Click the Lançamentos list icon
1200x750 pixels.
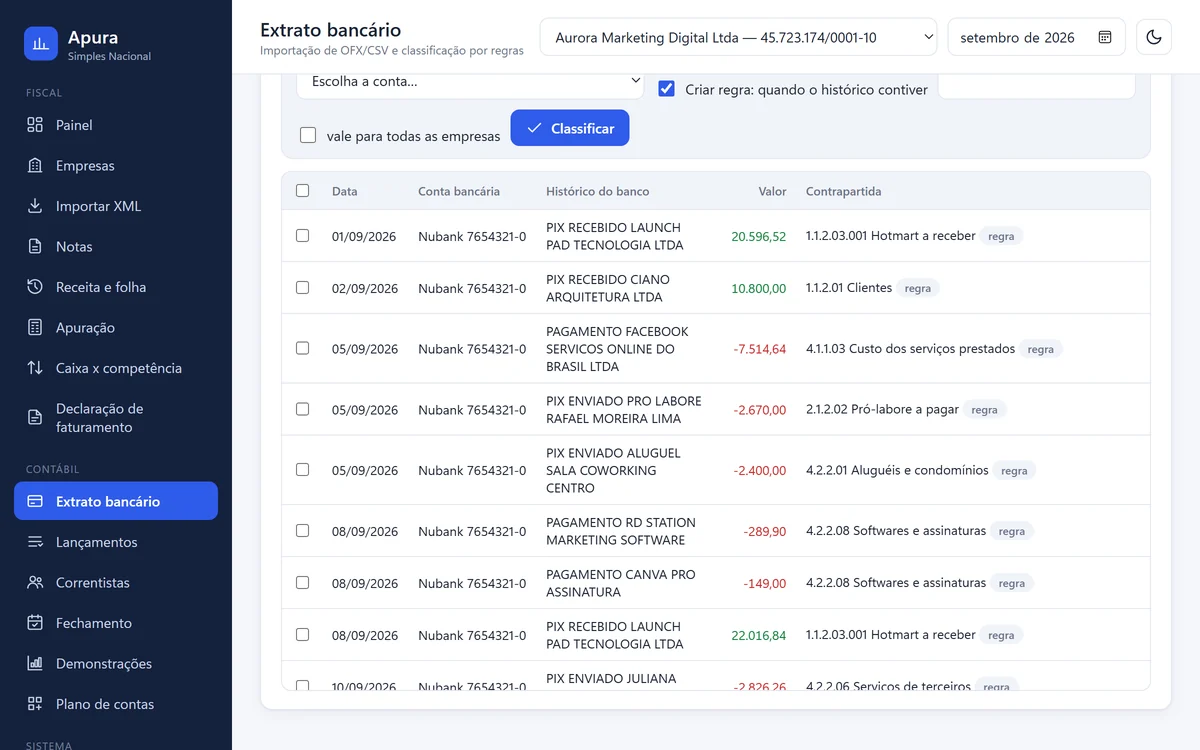point(35,542)
